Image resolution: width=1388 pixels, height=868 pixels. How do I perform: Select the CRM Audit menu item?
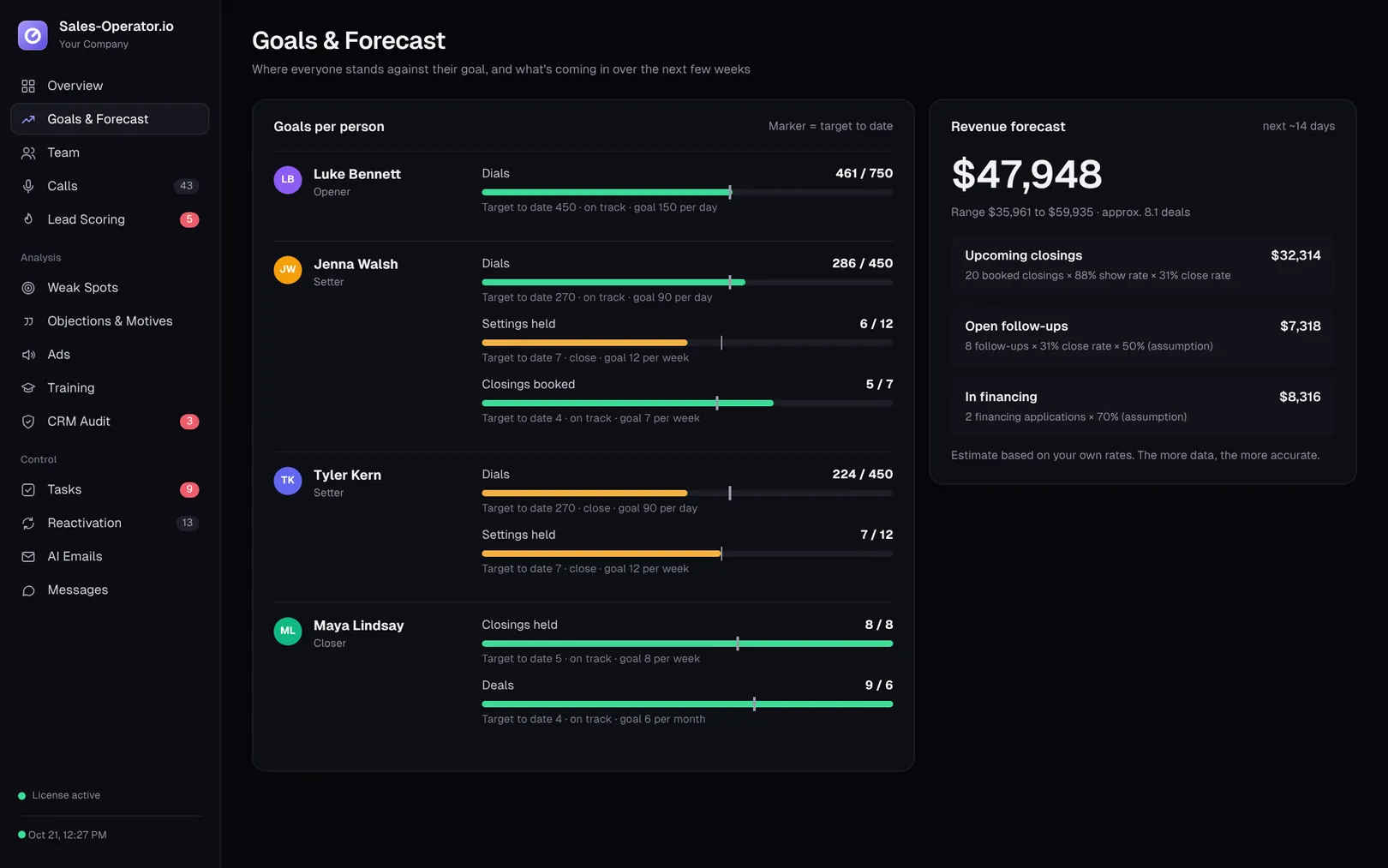tap(110, 422)
